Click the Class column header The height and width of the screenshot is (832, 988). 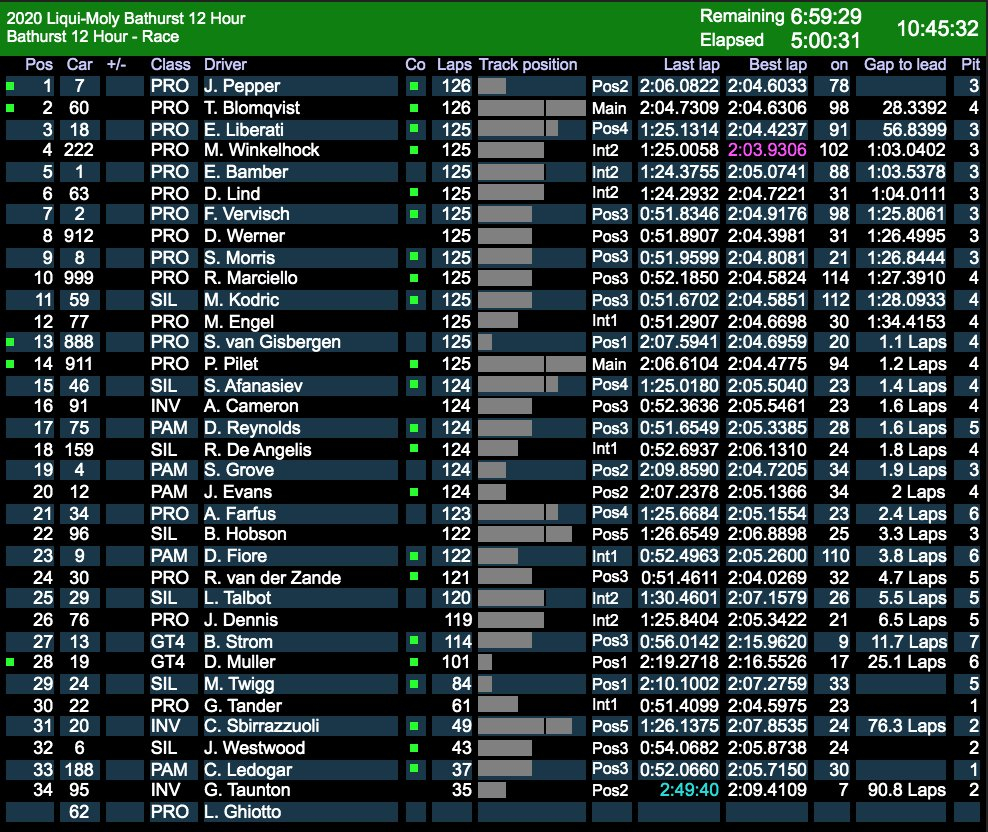170,64
